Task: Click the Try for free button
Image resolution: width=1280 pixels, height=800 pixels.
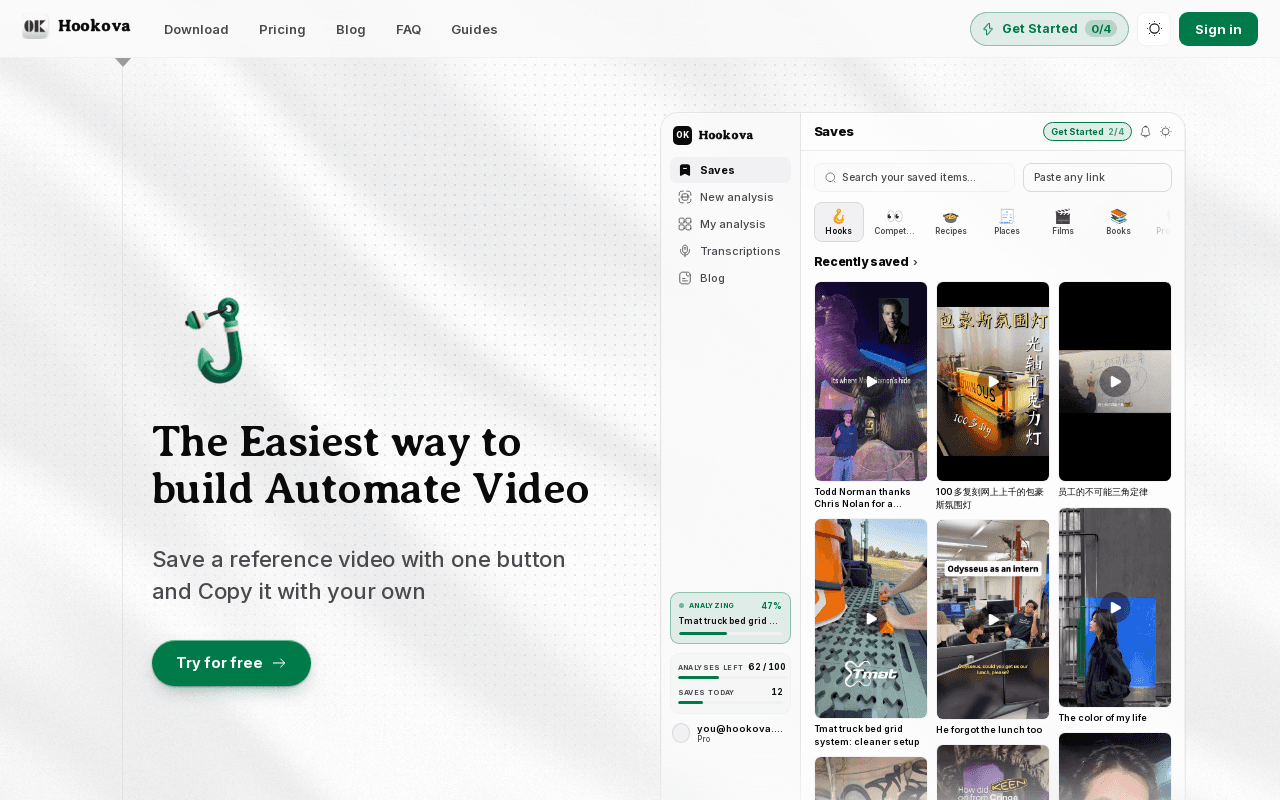Action: pos(231,663)
